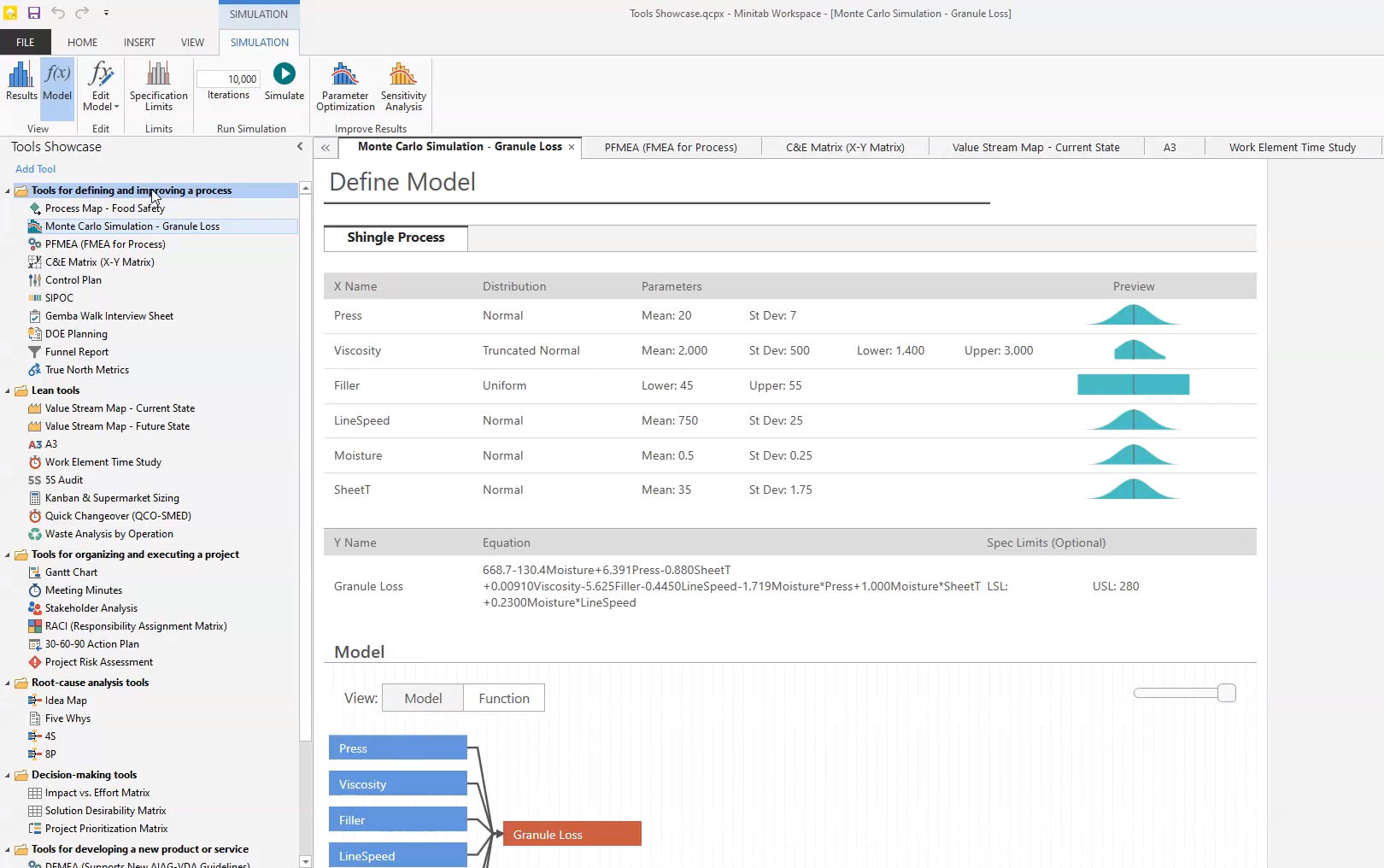The height and width of the screenshot is (868, 1384).
Task: Open PFMEA (FMEA for Process) document tab
Action: click(x=671, y=147)
